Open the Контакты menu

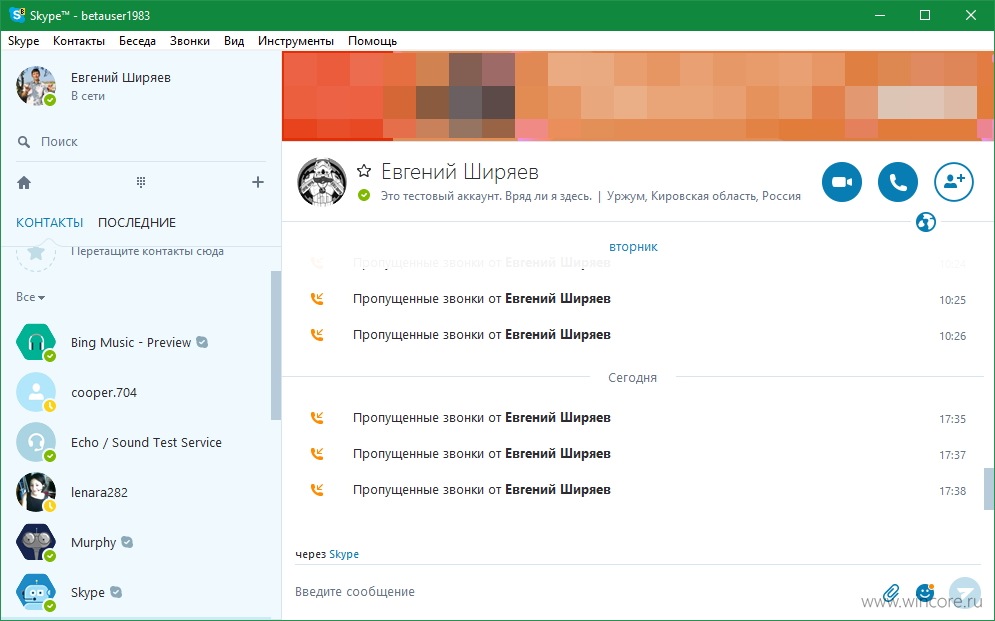click(79, 41)
